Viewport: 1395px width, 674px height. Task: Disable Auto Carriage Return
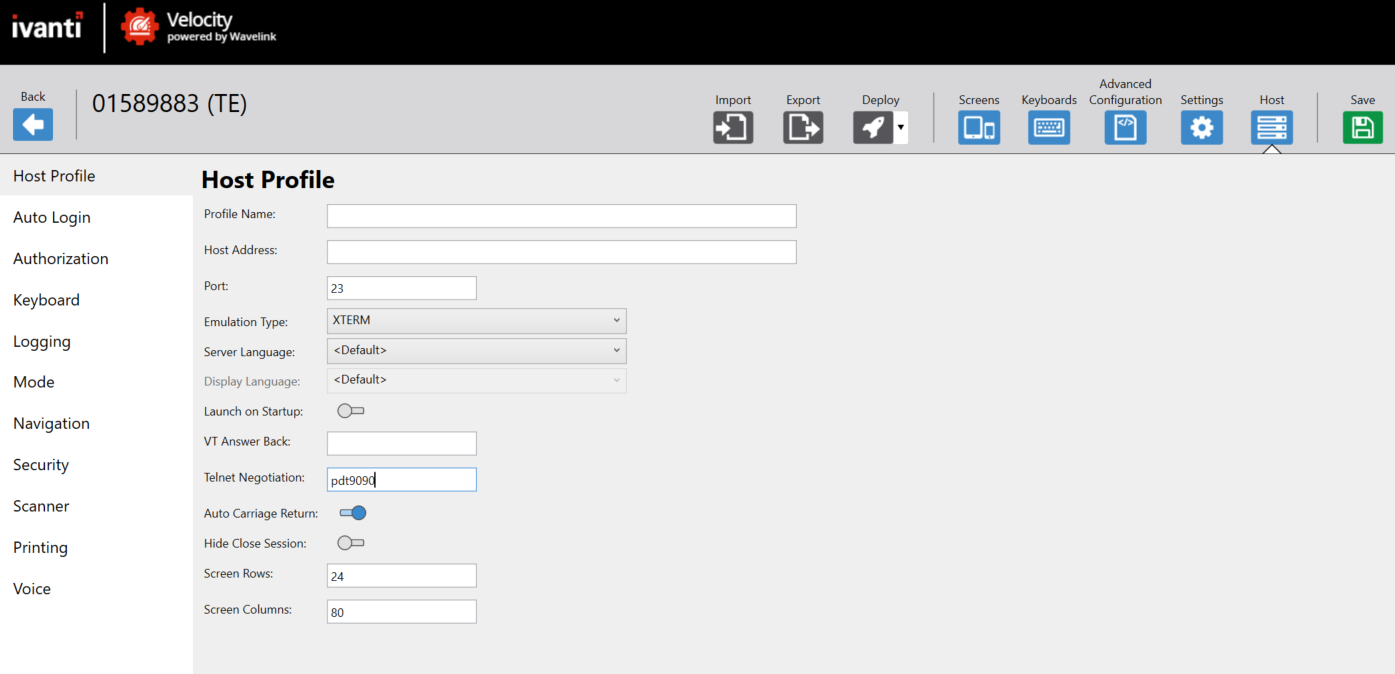pyautogui.click(x=353, y=512)
